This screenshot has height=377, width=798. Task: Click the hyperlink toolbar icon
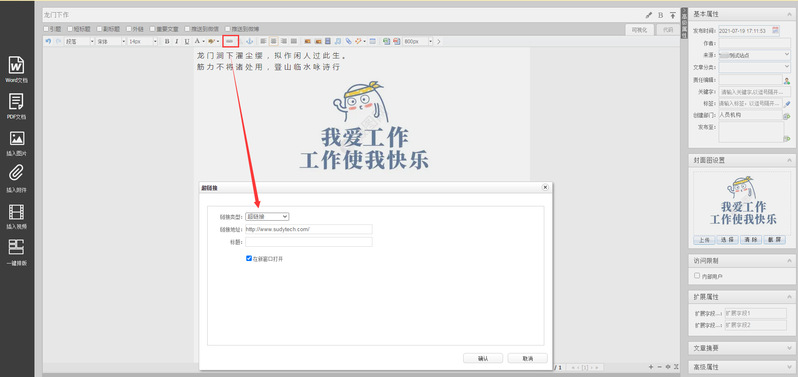pos(231,41)
